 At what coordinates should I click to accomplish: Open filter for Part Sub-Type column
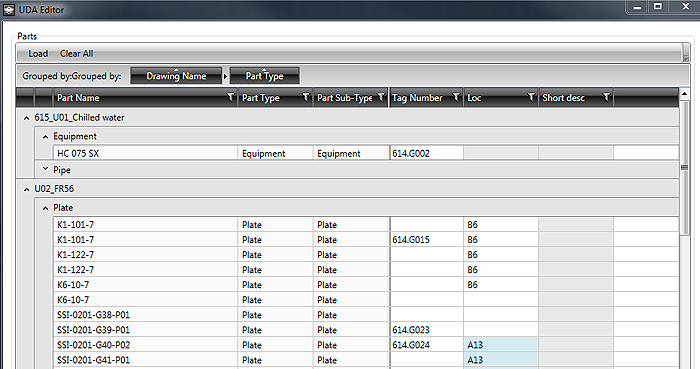381,97
